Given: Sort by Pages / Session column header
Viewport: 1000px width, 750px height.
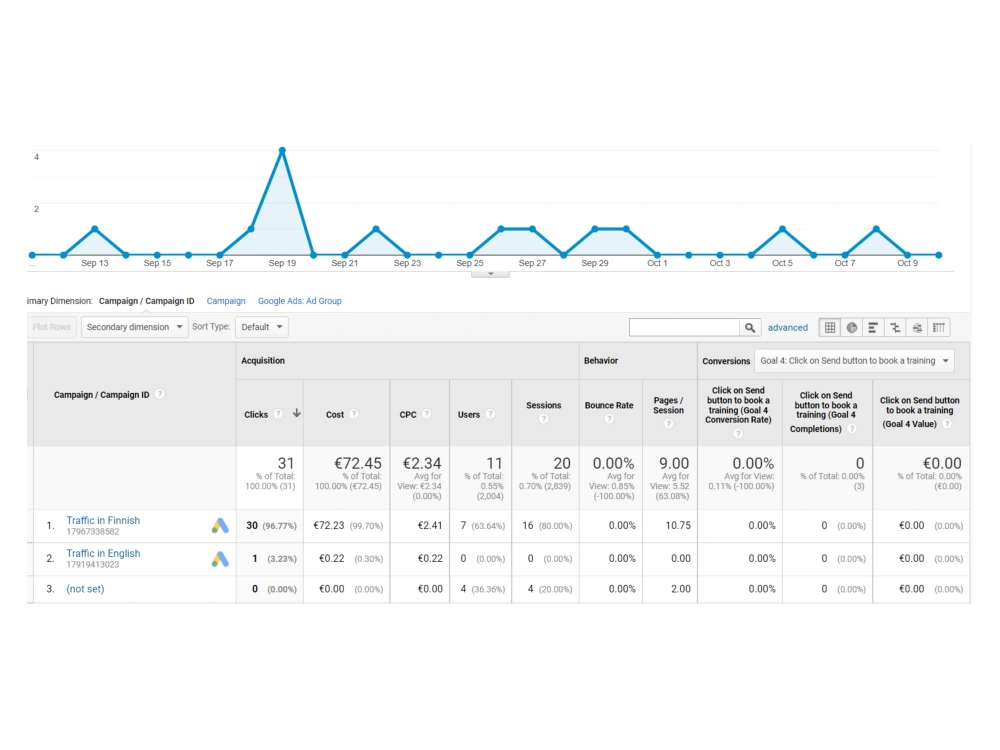Looking at the screenshot, I should point(668,406).
